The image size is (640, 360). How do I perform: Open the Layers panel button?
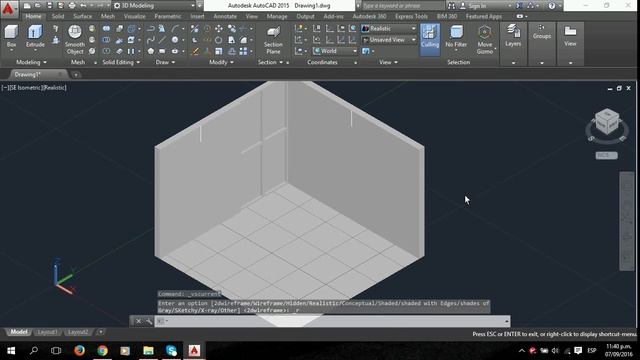pyautogui.click(x=513, y=36)
